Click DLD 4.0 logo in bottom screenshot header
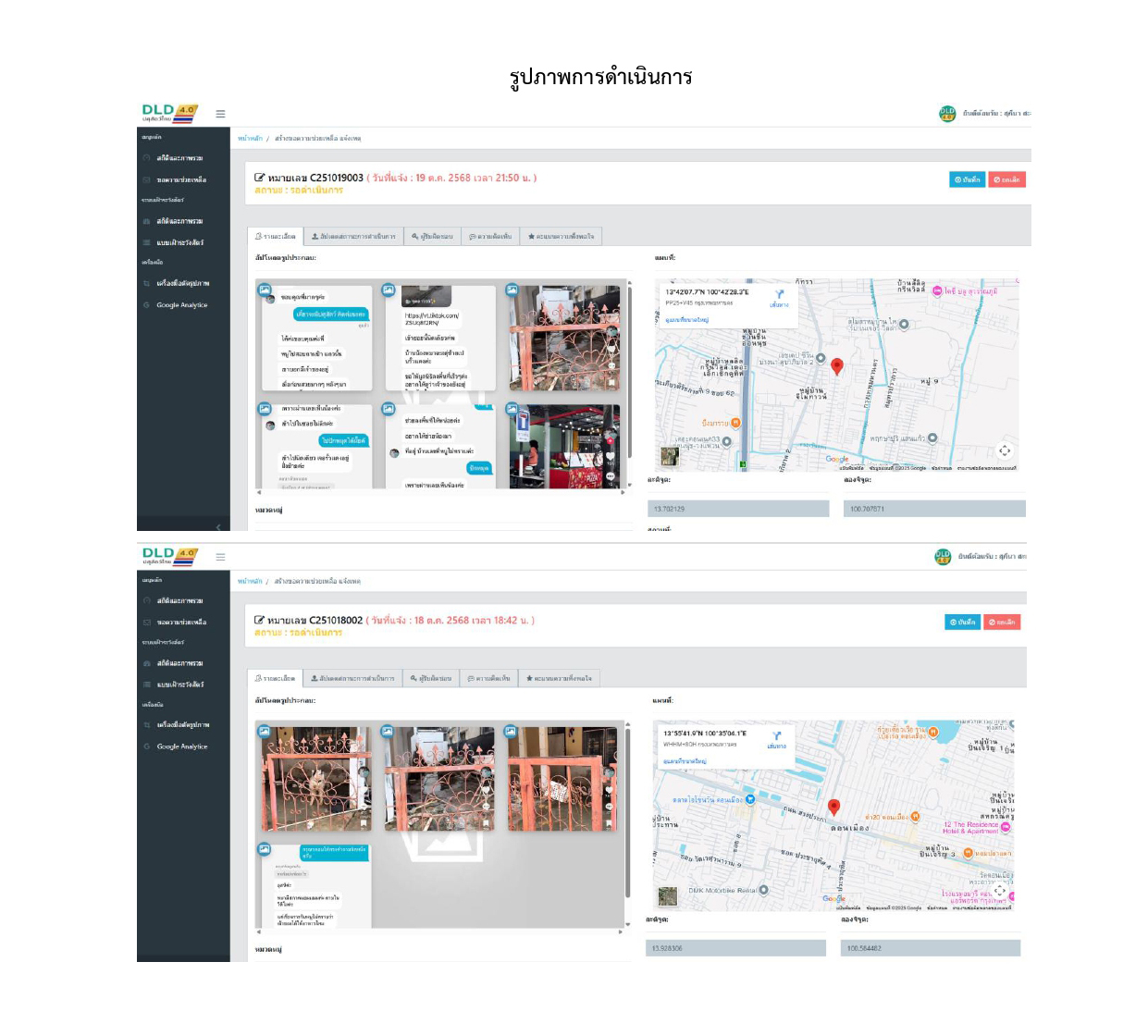Image resolution: width=1148 pixels, height=1036 pixels. (169, 556)
